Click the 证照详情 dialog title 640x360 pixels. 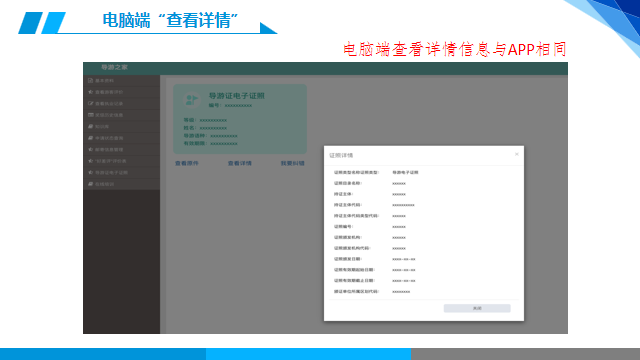click(341, 156)
